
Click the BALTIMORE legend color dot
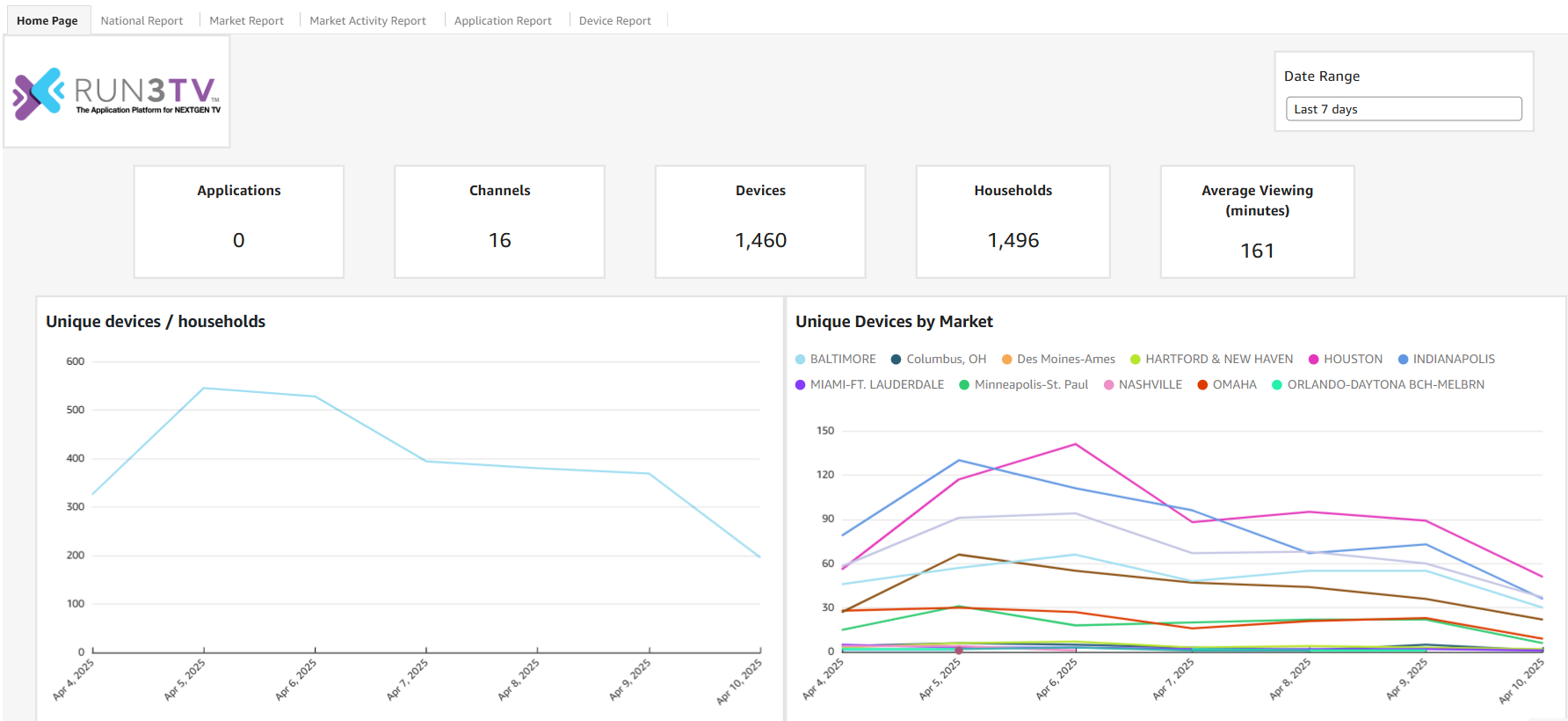[x=801, y=360]
